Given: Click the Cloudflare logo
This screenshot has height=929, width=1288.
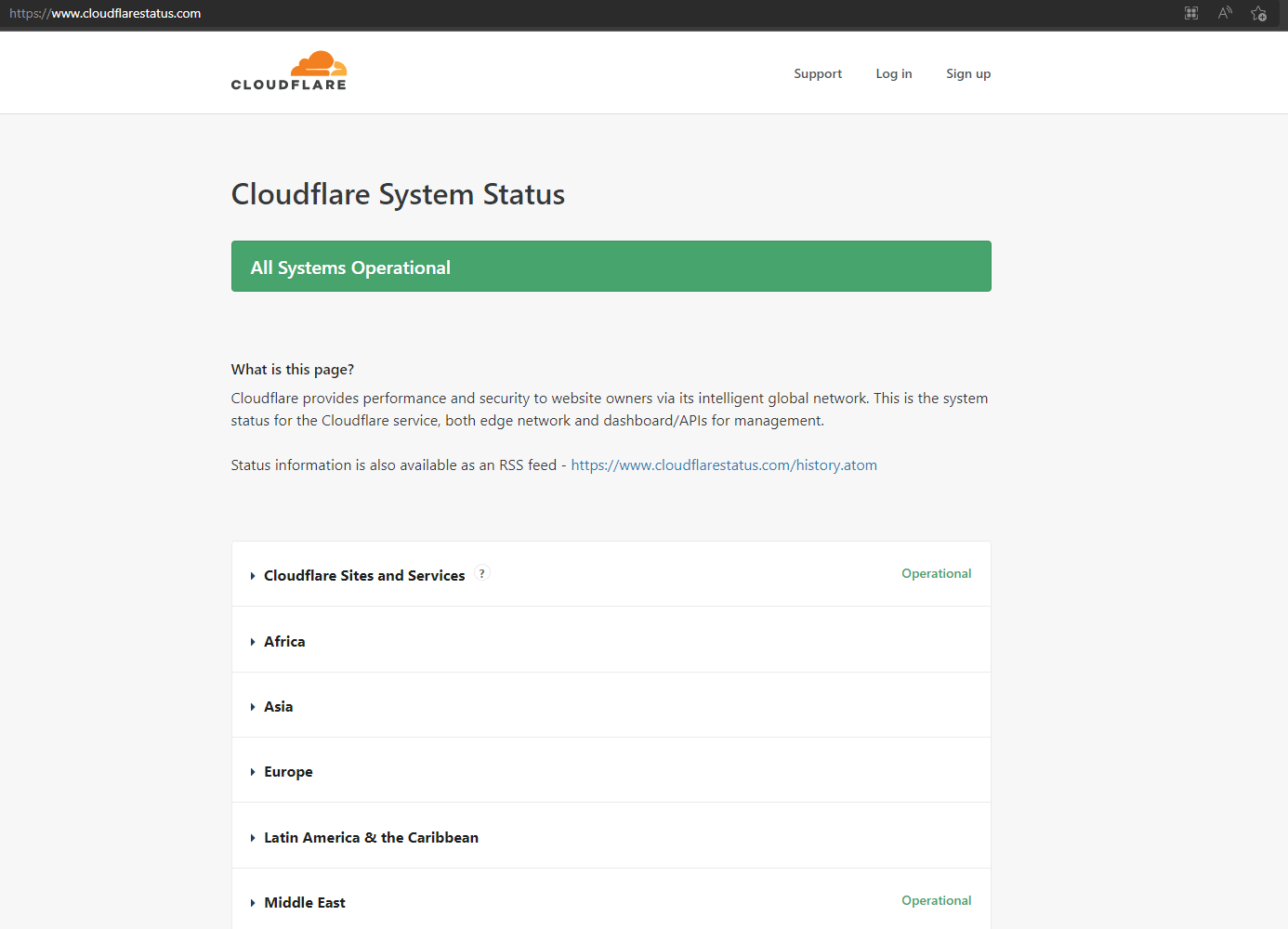Looking at the screenshot, I should [288, 71].
